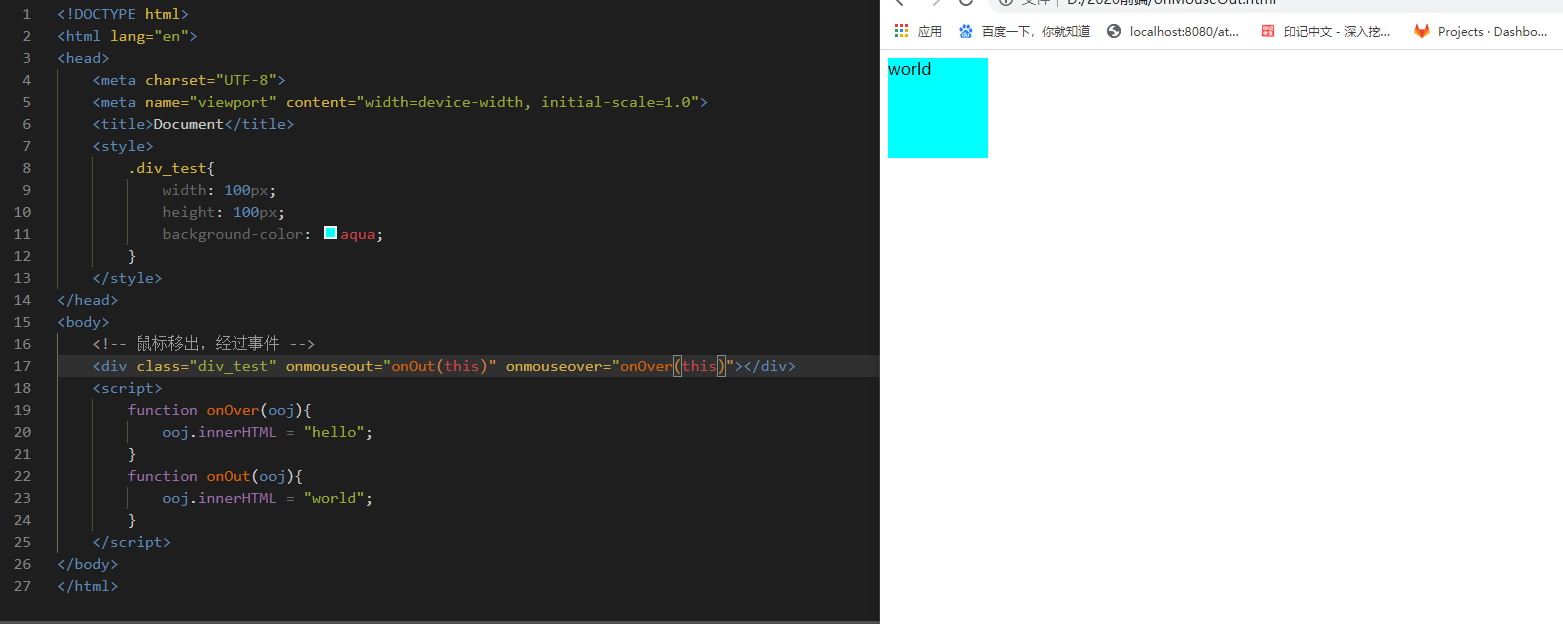Click the aqua box showing "world" in browser
1563x624 pixels.
(x=938, y=108)
